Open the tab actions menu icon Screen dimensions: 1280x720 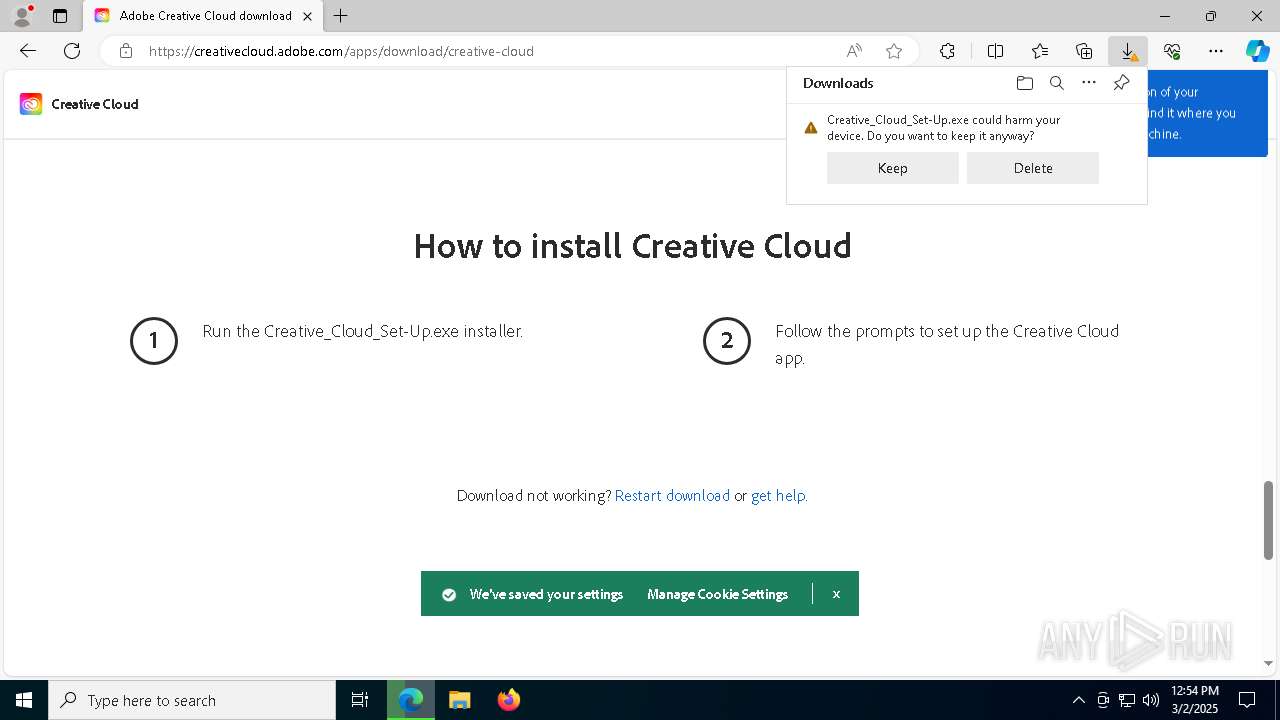60,16
